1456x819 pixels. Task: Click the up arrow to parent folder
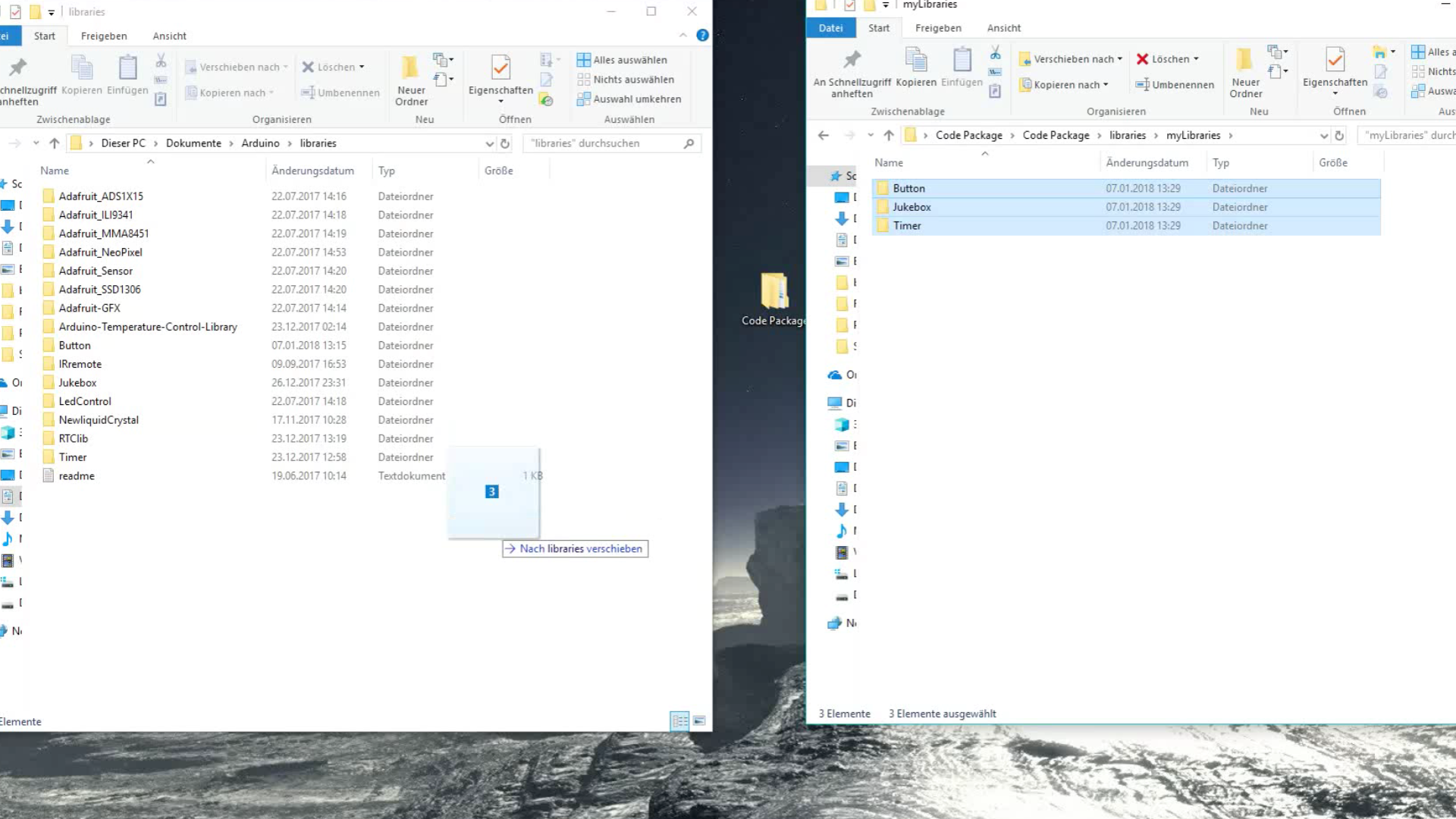point(888,135)
